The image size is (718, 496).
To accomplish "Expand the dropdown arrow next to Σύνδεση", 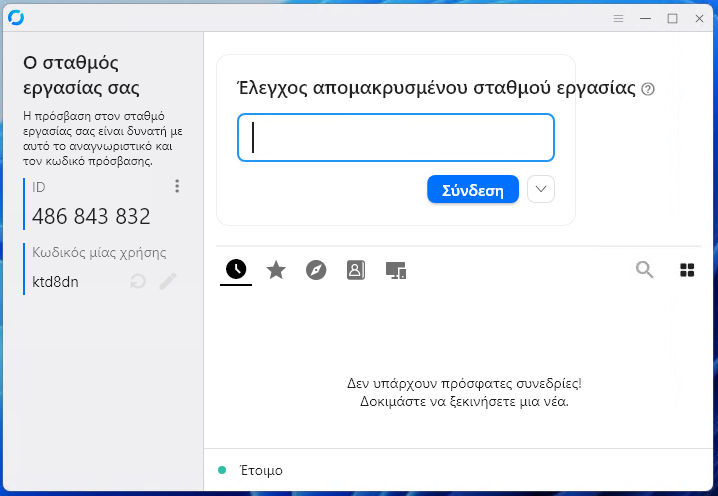I will tap(540, 189).
